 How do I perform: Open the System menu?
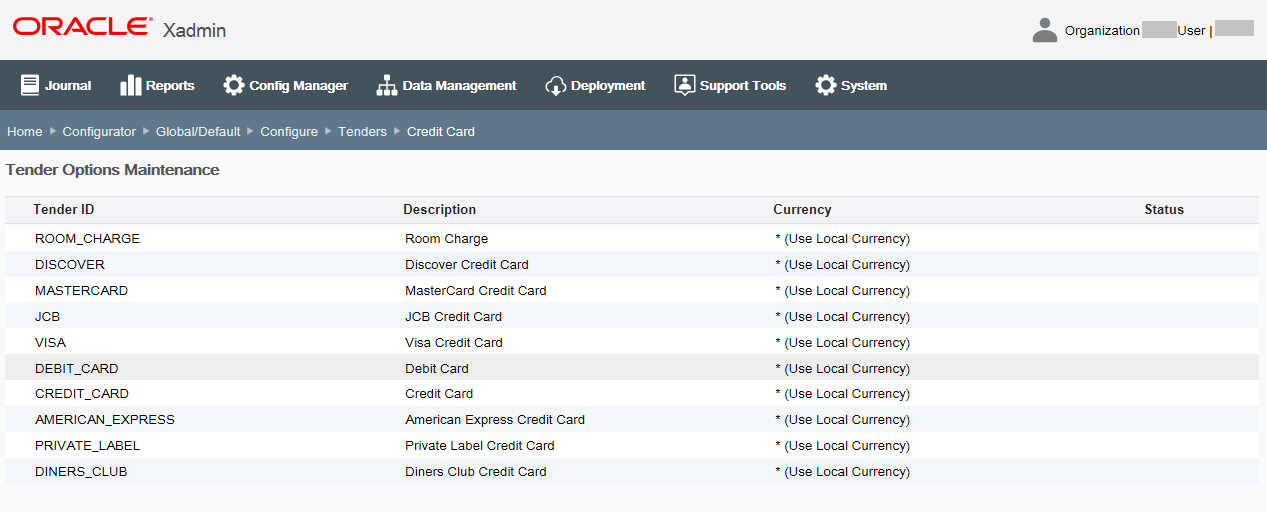851,85
